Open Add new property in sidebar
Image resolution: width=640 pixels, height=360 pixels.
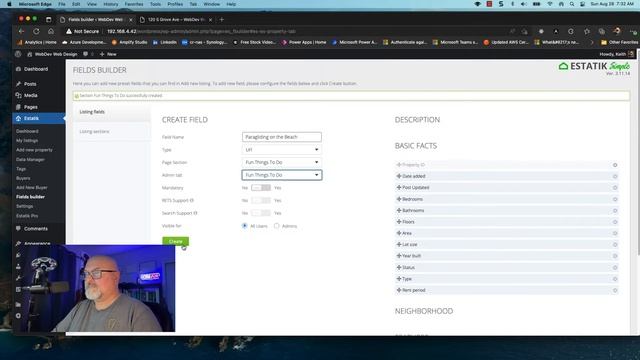pos(34,150)
